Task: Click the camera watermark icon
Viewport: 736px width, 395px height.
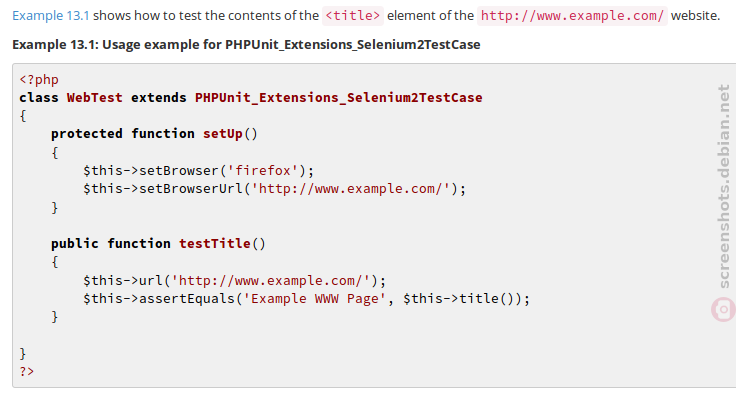Action: (723, 310)
